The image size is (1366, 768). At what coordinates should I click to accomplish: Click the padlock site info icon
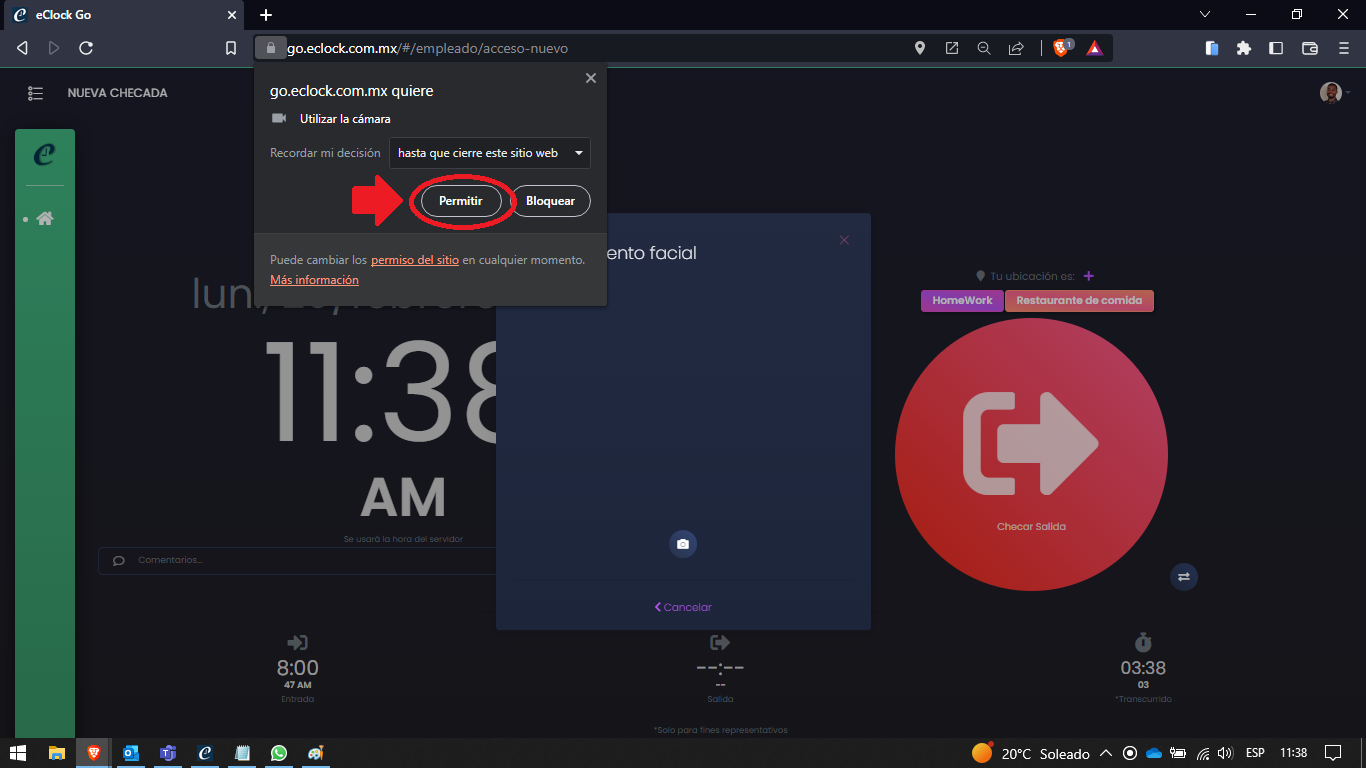click(x=269, y=48)
